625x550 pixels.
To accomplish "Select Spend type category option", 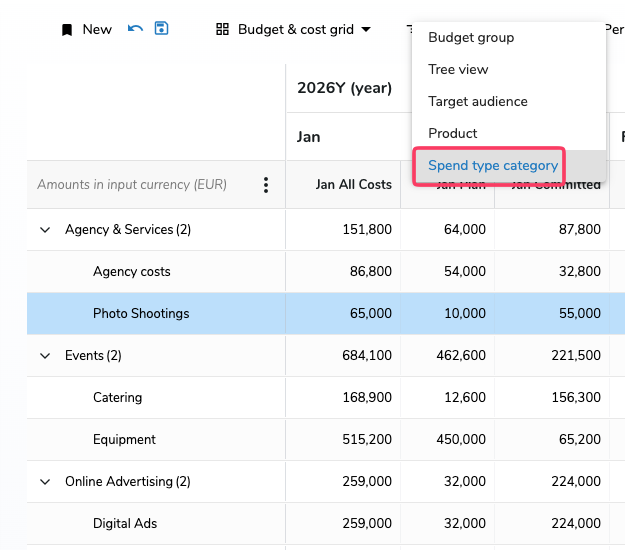I will pos(509,165).
